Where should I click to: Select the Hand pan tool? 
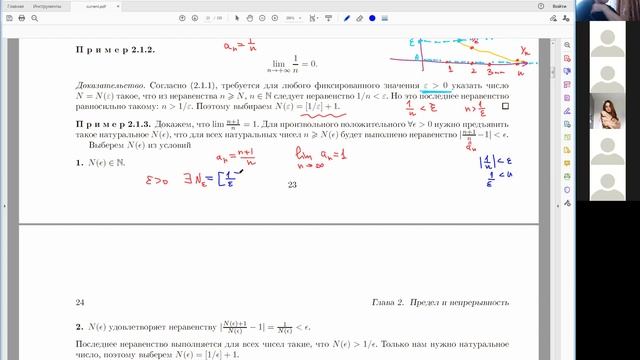250,18
